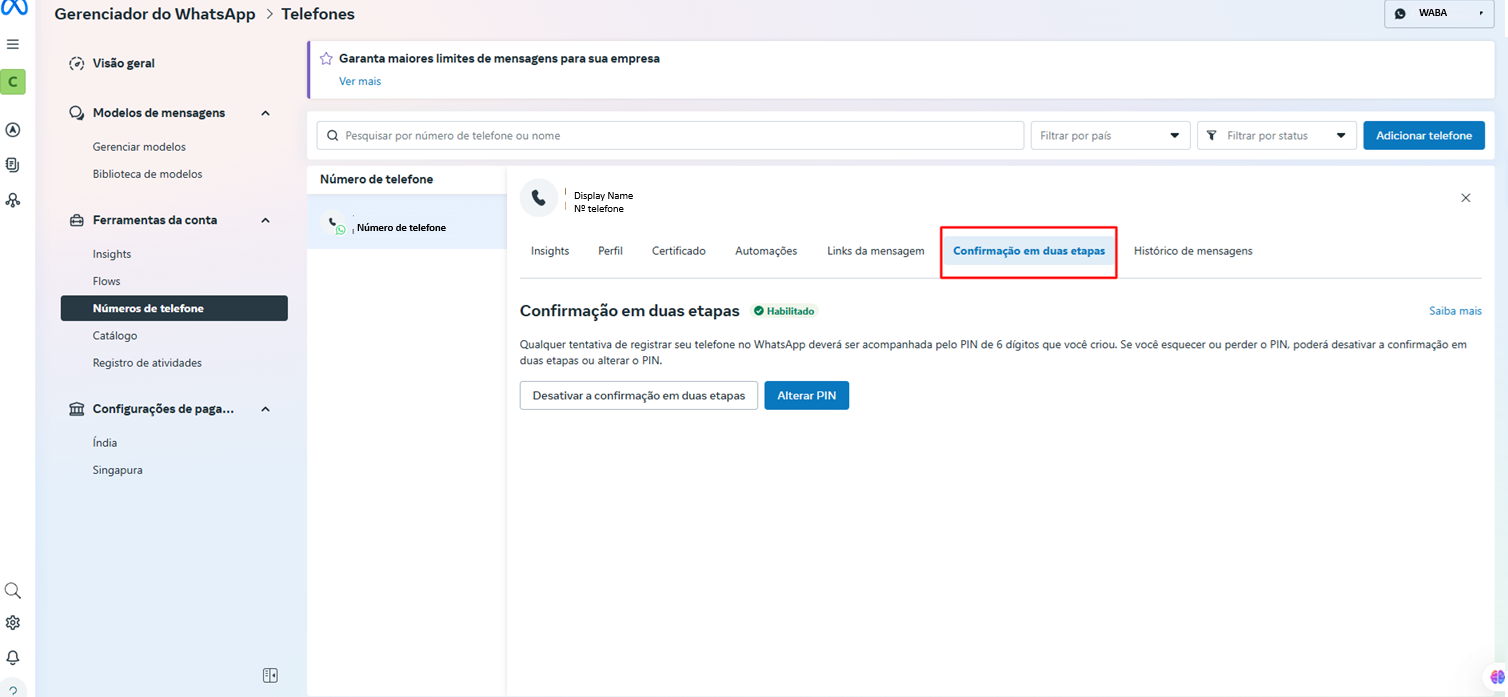Click Desativar a confirmação em duas etapas
Screen dimensions: 1508x697
click(x=638, y=396)
